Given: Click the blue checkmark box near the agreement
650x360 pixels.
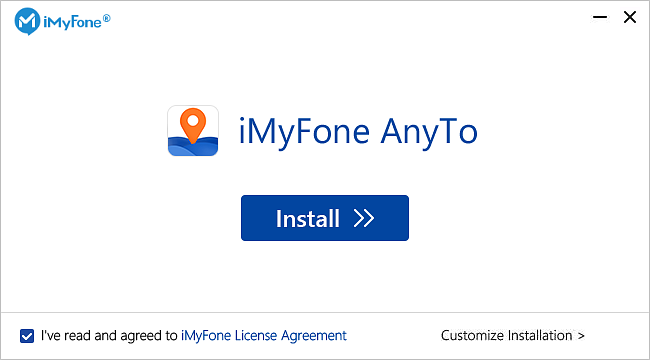Looking at the screenshot, I should [27, 336].
